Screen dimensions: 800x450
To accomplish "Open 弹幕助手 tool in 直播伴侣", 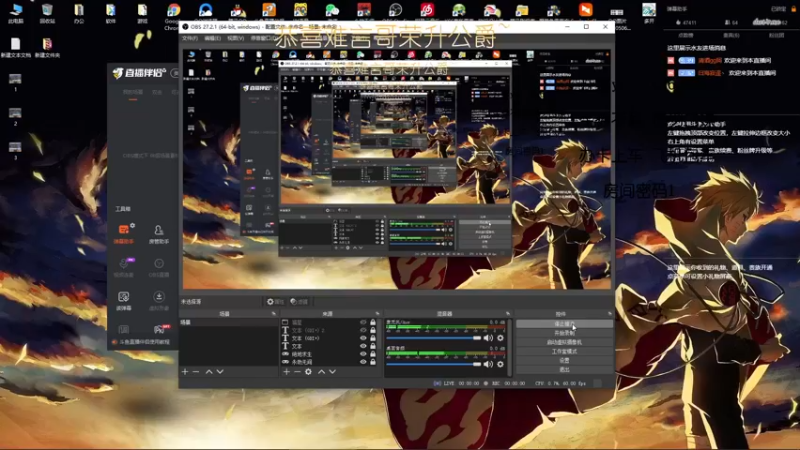I will (x=124, y=234).
